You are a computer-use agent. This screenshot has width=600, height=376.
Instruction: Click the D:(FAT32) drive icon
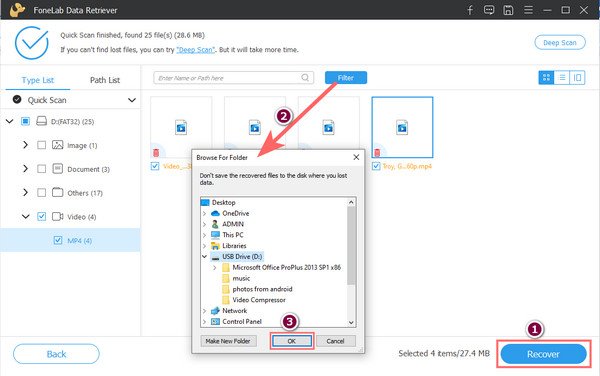coord(41,121)
